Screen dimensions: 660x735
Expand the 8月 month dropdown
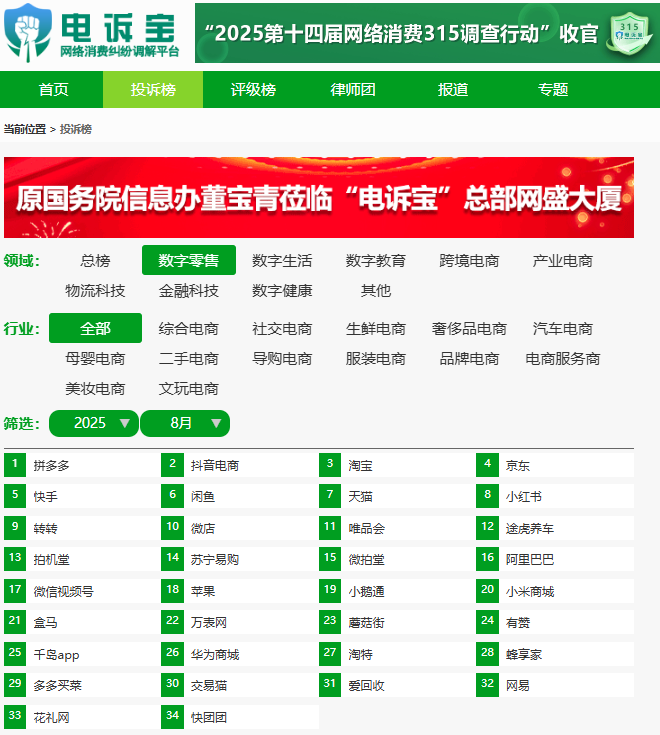(x=185, y=423)
